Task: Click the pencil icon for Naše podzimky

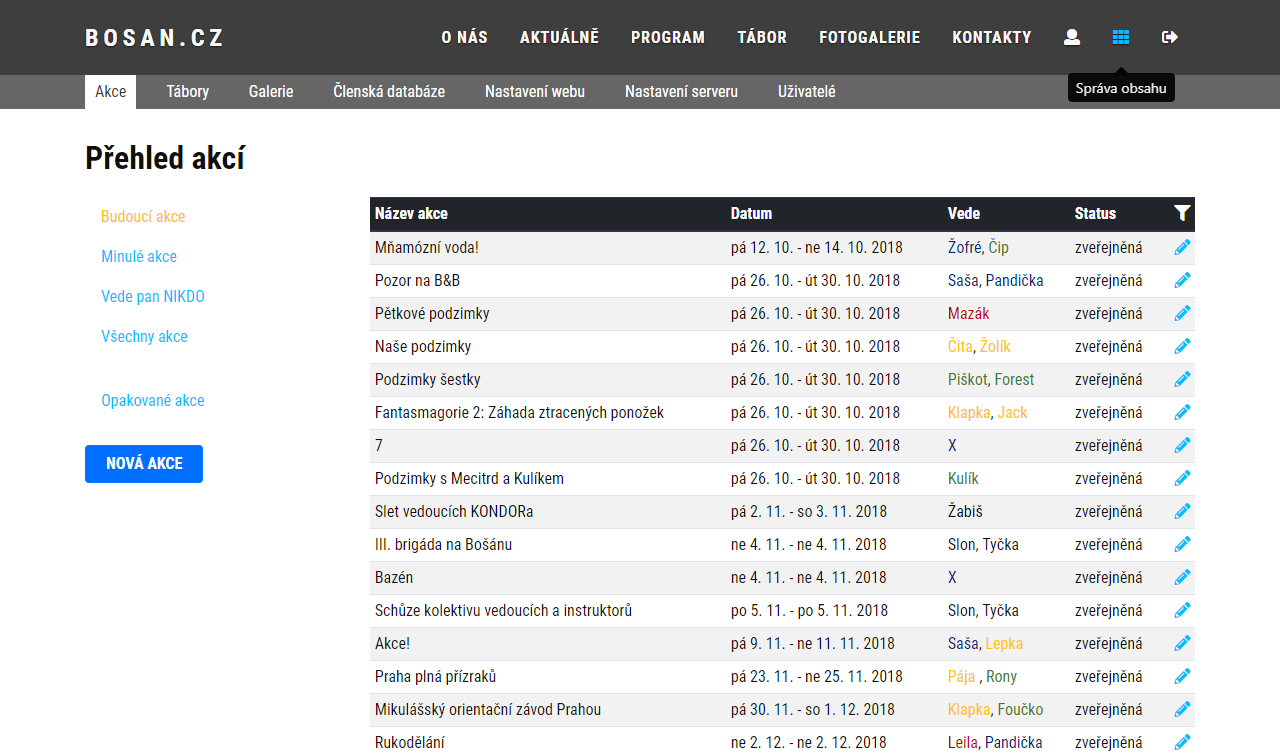Action: click(x=1182, y=346)
